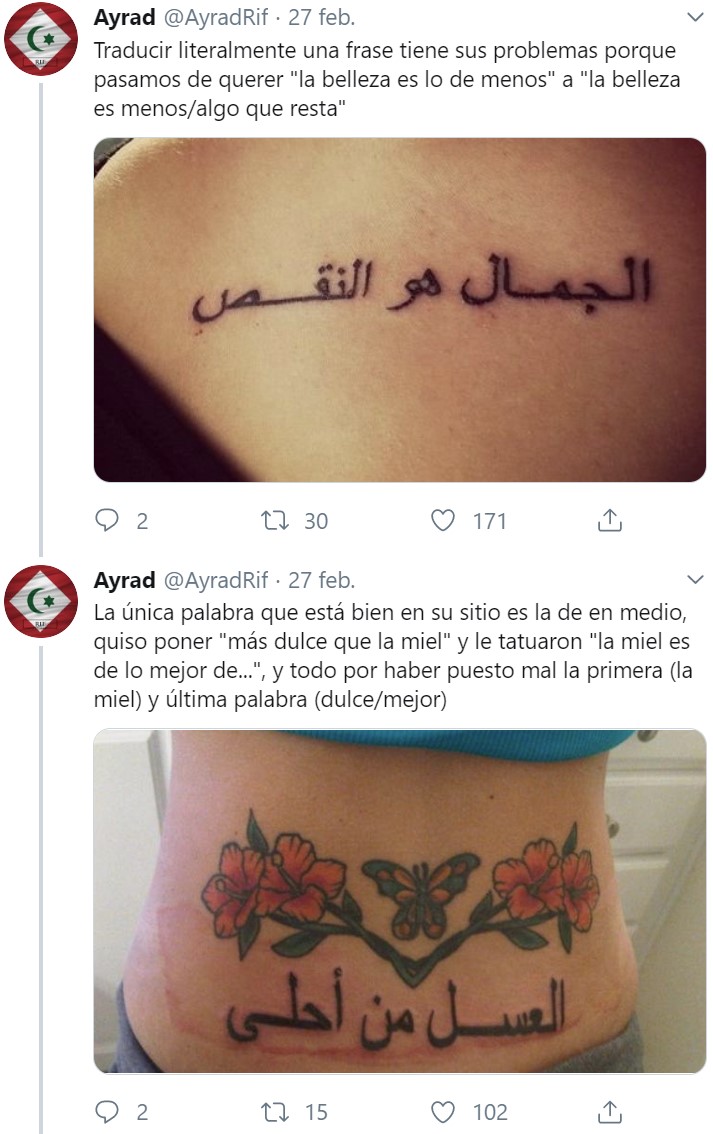Reply to the second tweet about miel
Viewport: 713px width, 1134px height.
(x=107, y=1111)
